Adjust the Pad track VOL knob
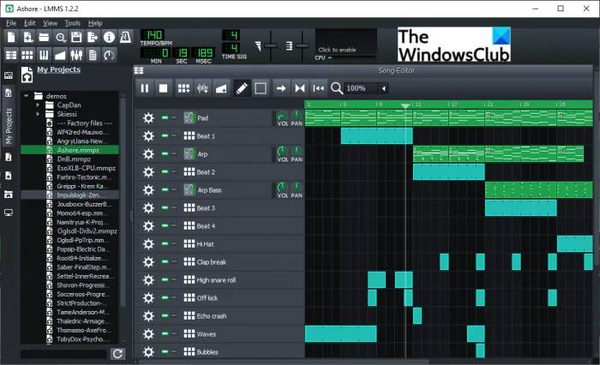The width and height of the screenshot is (600, 365). (282, 115)
